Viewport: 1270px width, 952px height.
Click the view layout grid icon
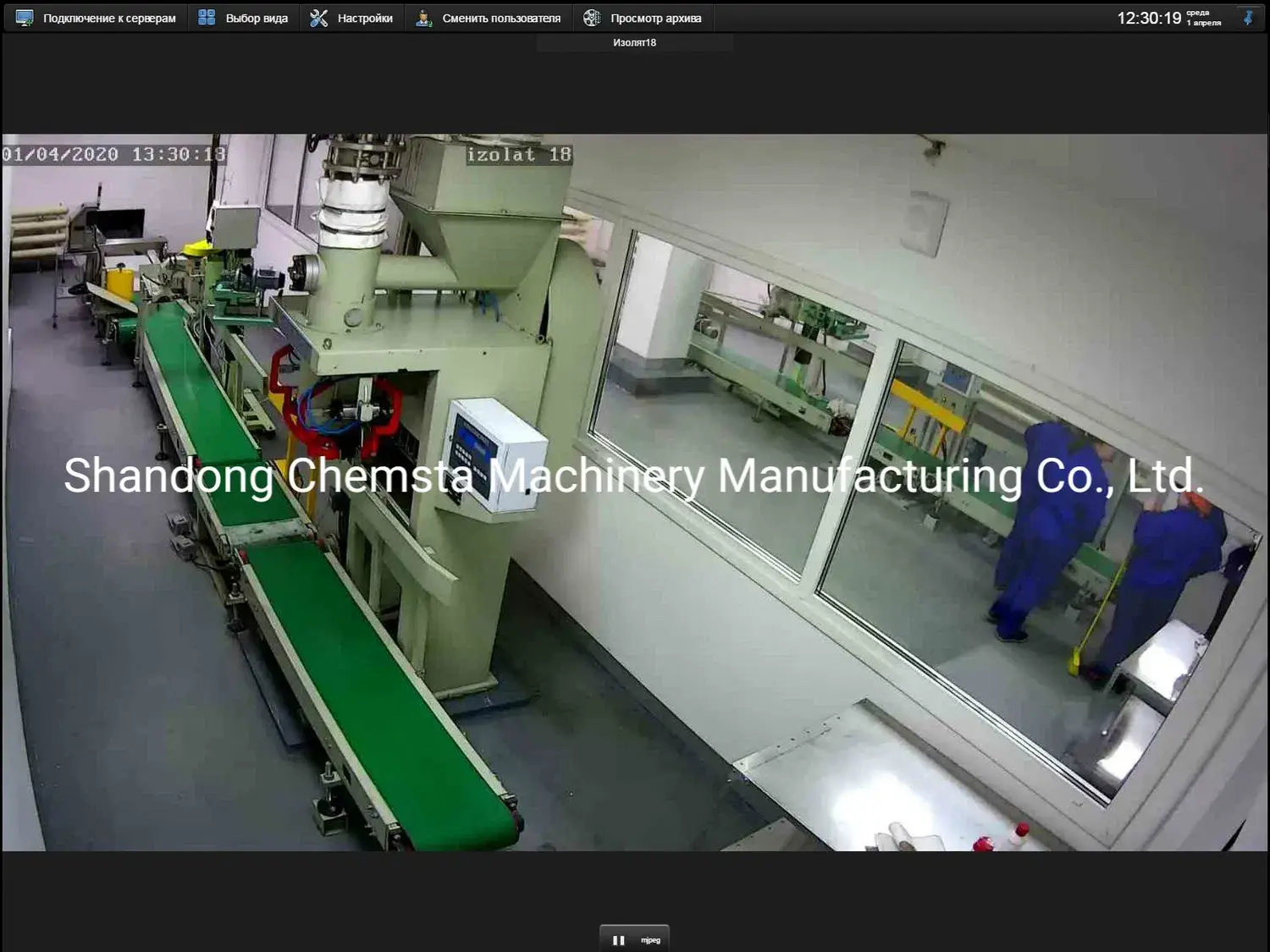[207, 18]
